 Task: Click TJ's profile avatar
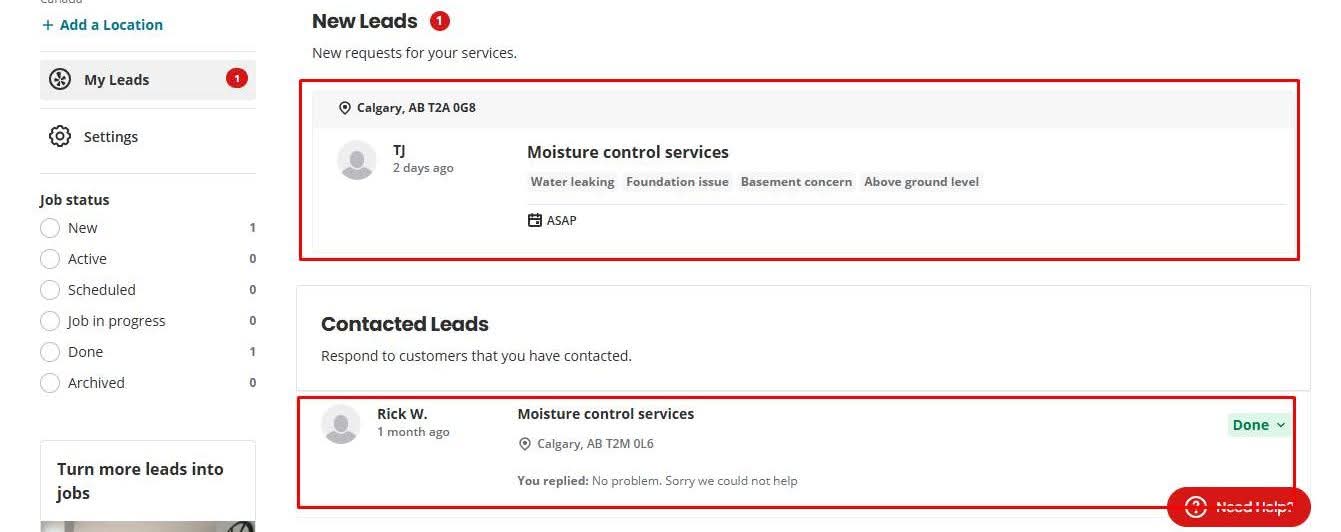click(x=357, y=160)
